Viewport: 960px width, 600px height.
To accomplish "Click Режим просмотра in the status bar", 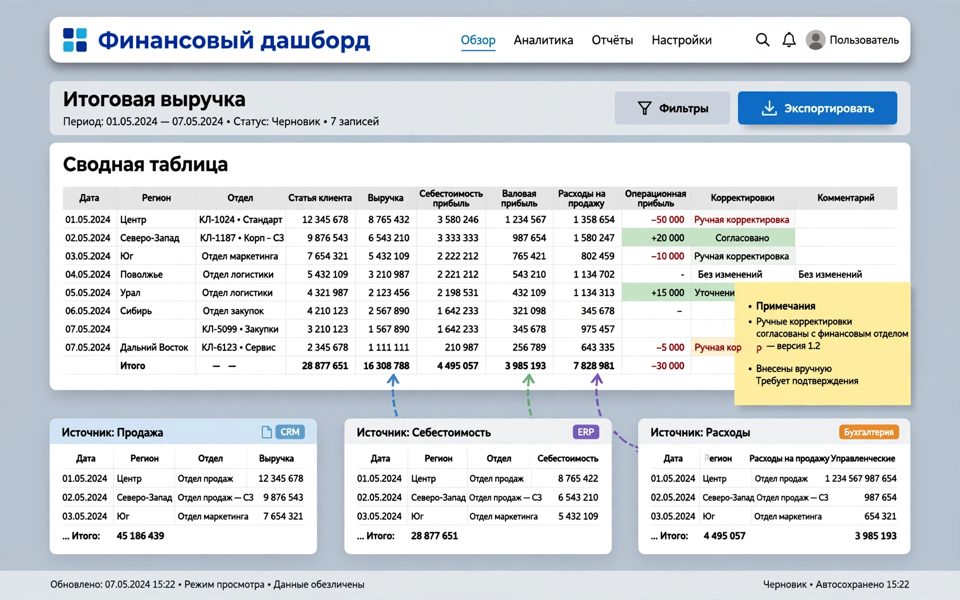I will coord(224,585).
